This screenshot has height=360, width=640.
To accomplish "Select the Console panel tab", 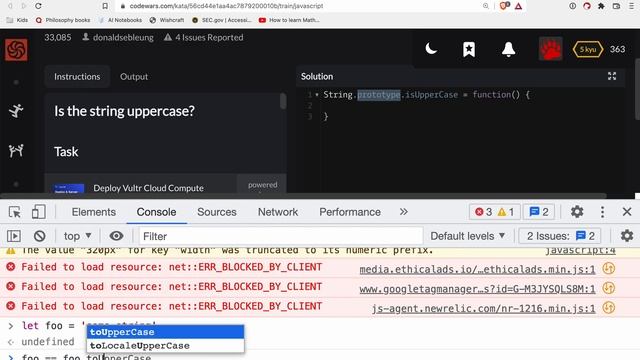I will coord(156,212).
